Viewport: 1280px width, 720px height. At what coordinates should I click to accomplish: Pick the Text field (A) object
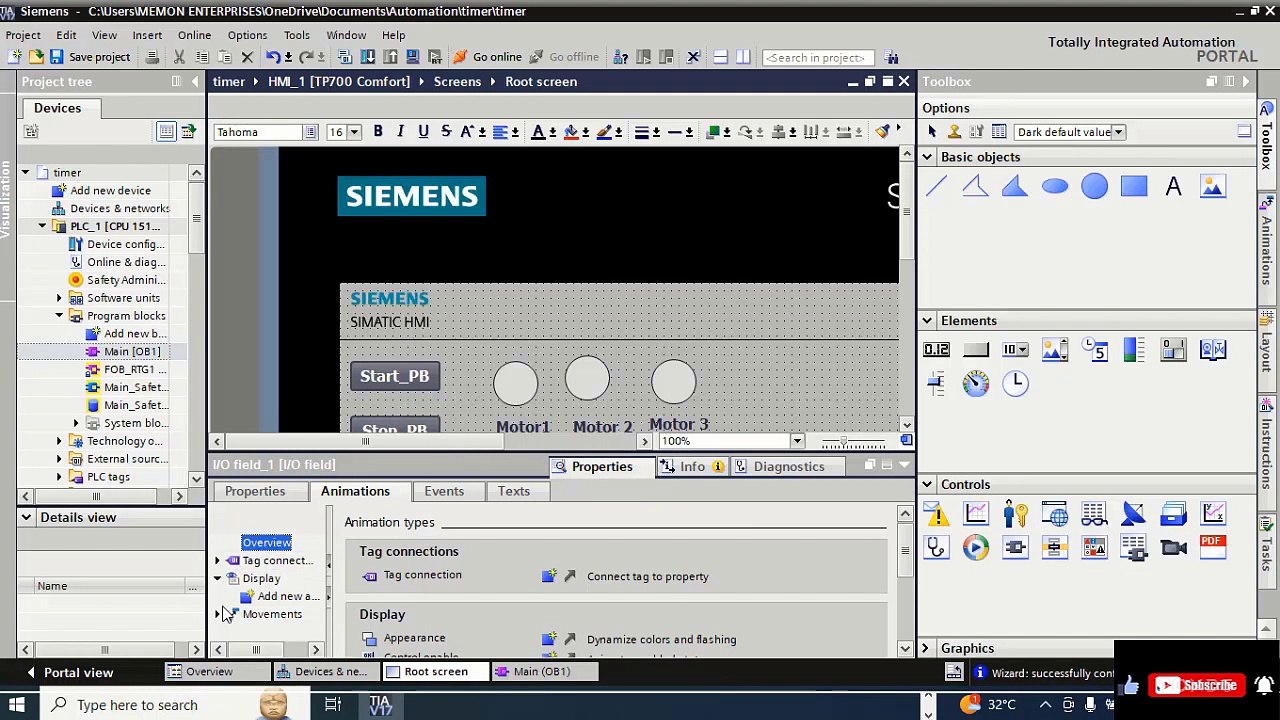point(1173,186)
